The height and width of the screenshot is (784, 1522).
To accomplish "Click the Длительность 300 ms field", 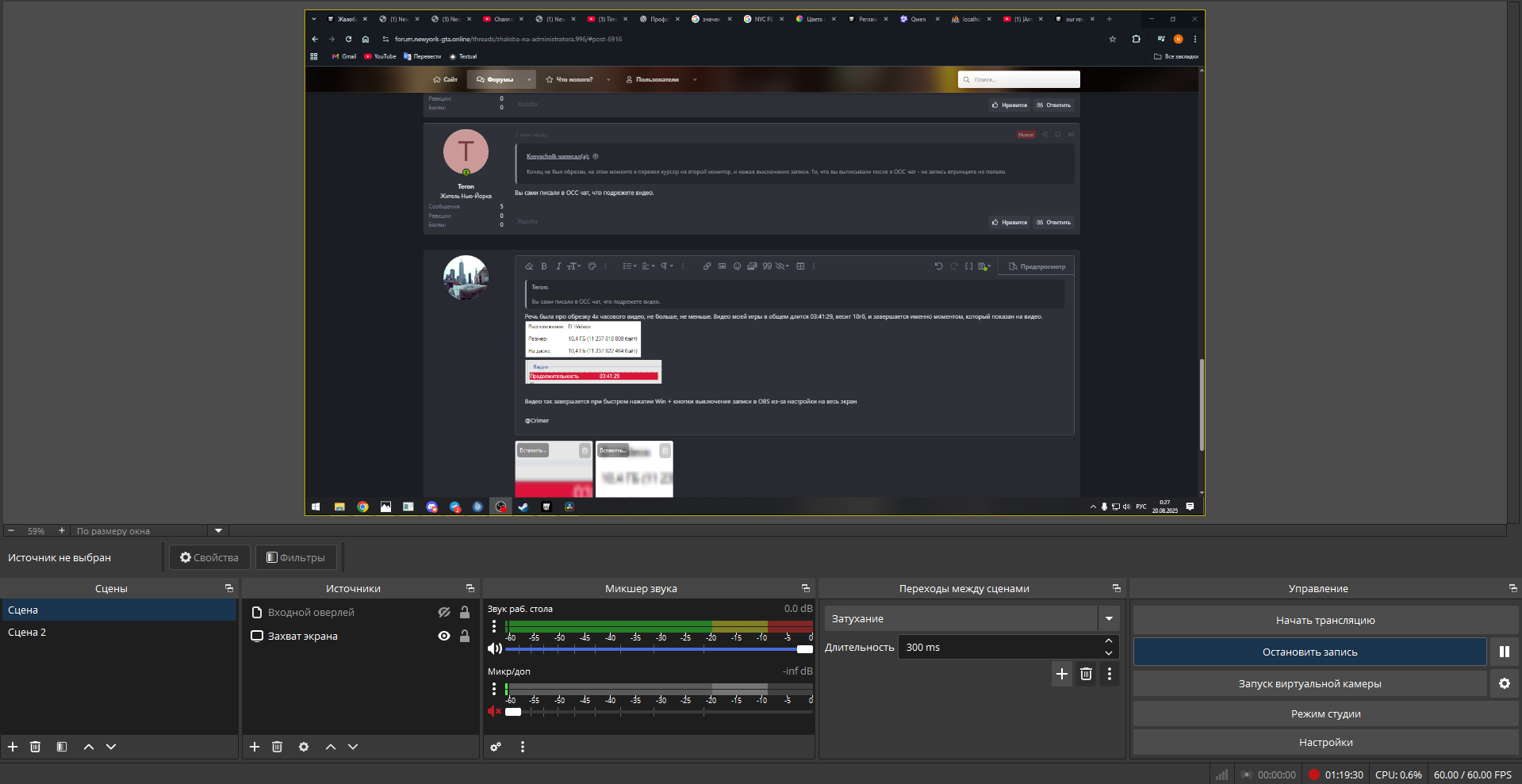I will (999, 648).
